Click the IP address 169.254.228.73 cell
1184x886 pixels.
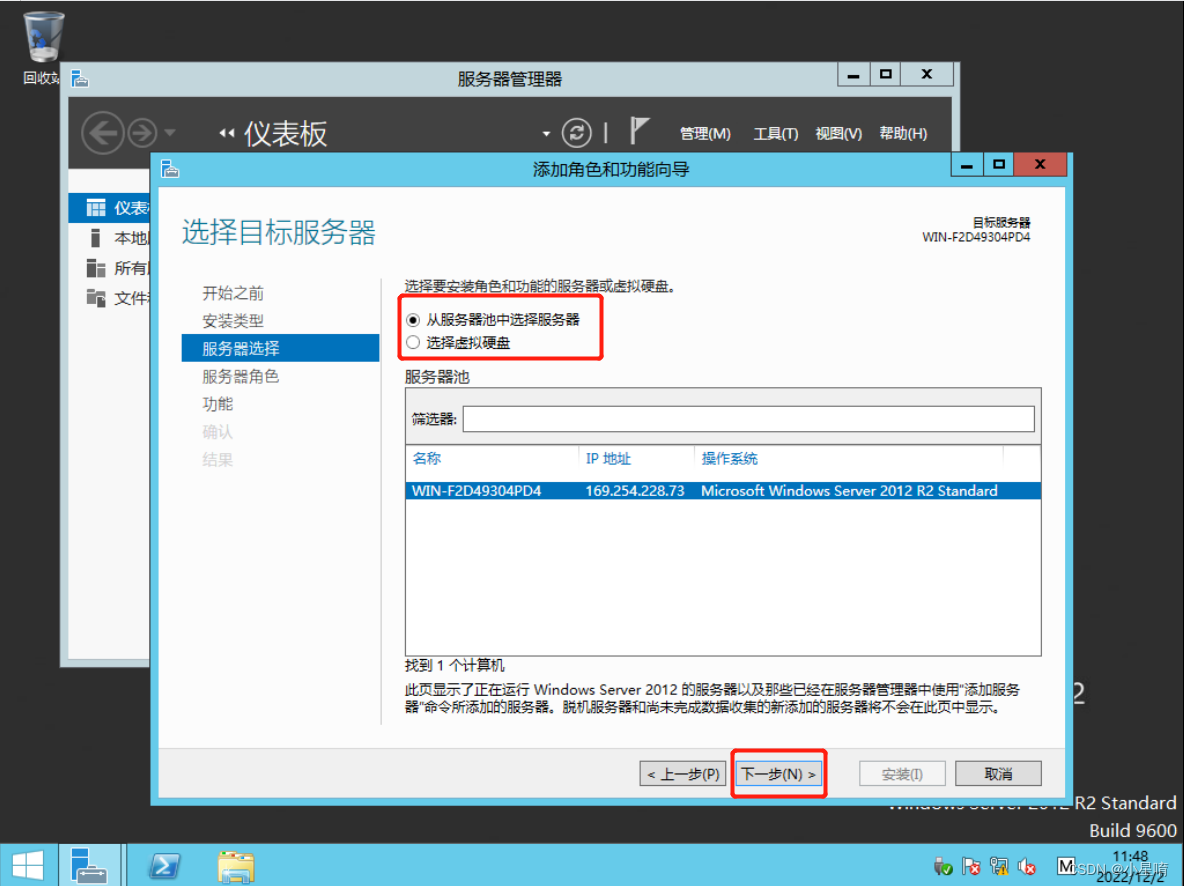(x=635, y=491)
